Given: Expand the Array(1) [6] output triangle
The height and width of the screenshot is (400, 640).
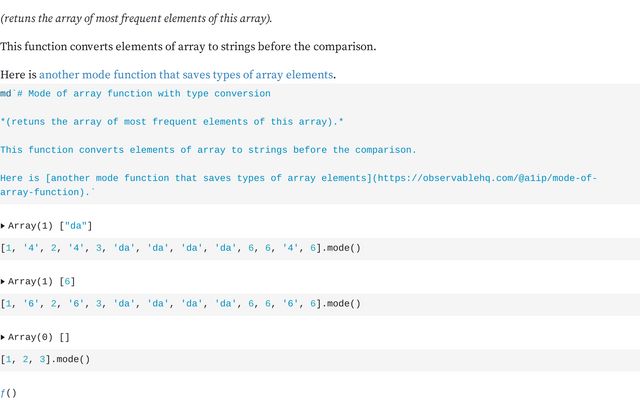Looking at the screenshot, I should pyautogui.click(x=4, y=282).
